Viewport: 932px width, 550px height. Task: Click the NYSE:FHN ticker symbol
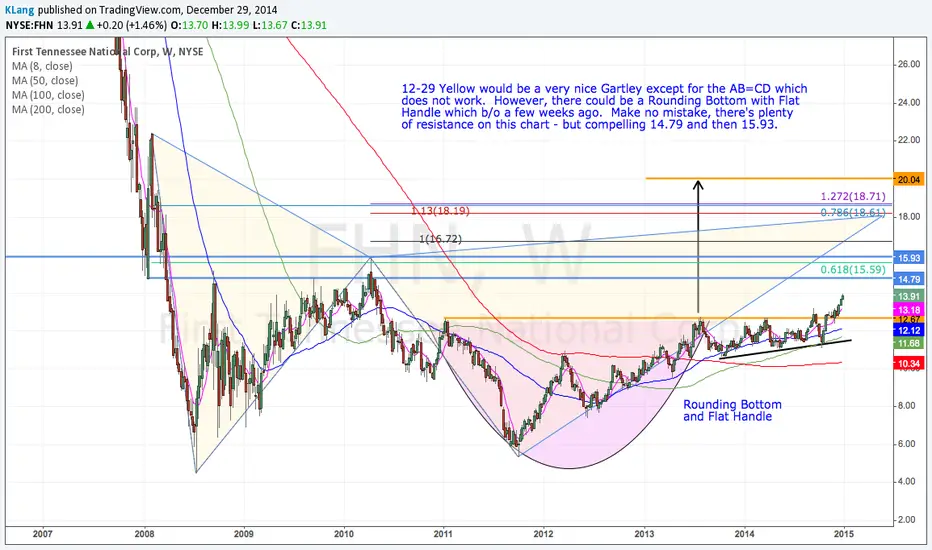(29, 25)
